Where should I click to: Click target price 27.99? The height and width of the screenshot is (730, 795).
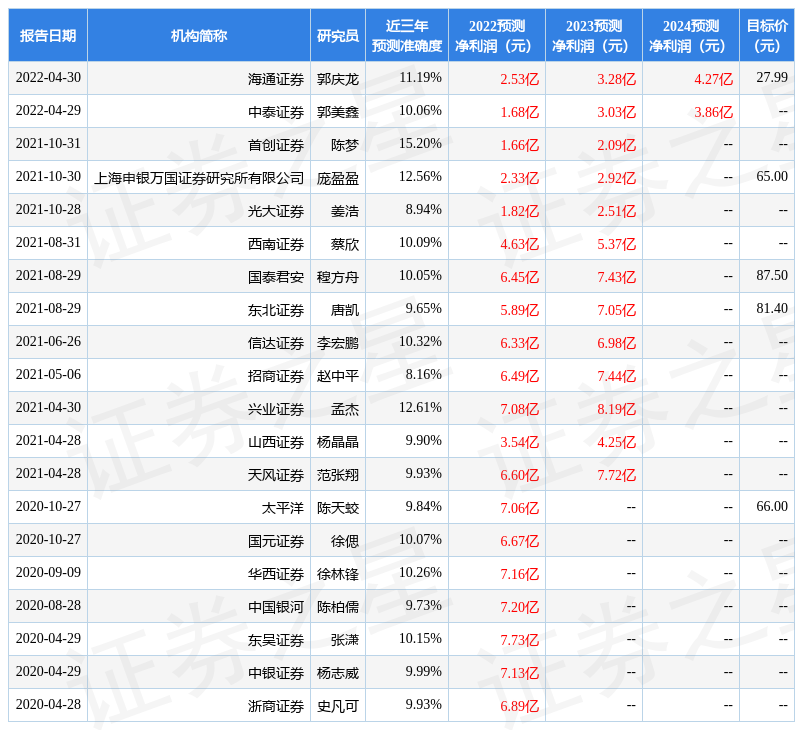(x=772, y=78)
